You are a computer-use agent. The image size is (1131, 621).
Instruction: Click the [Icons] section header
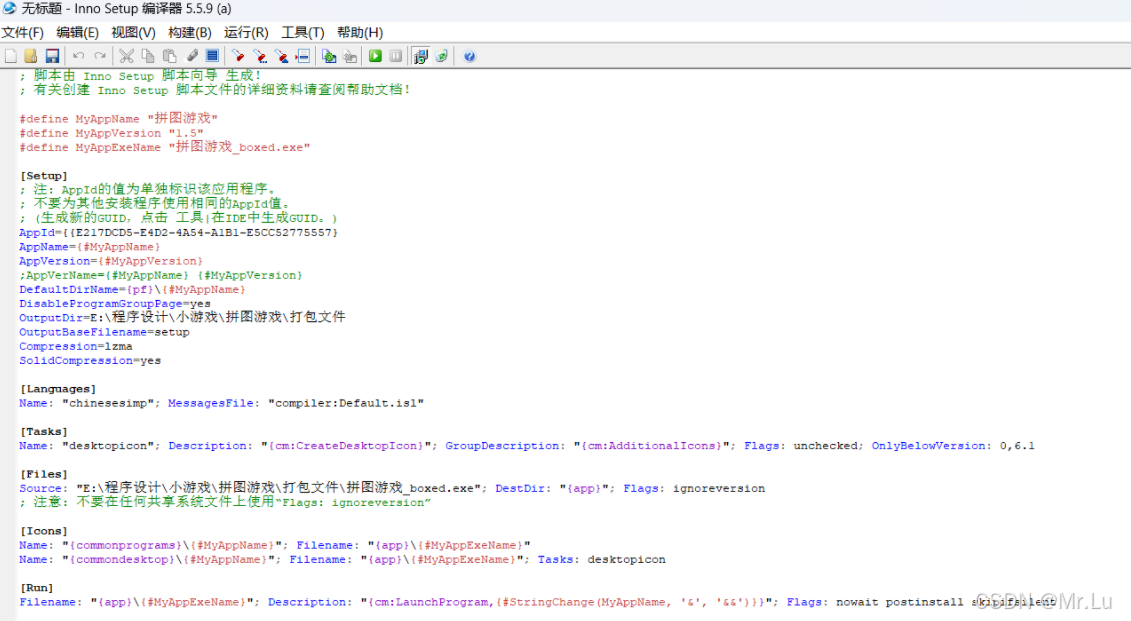pyautogui.click(x=43, y=531)
